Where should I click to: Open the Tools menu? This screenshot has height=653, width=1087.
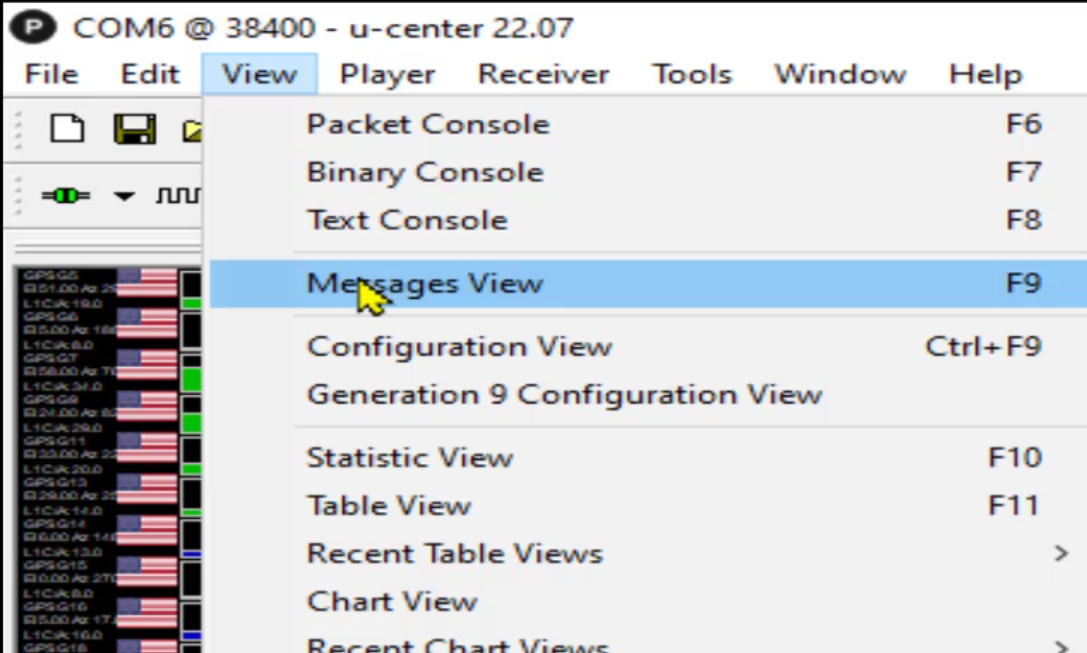(691, 73)
